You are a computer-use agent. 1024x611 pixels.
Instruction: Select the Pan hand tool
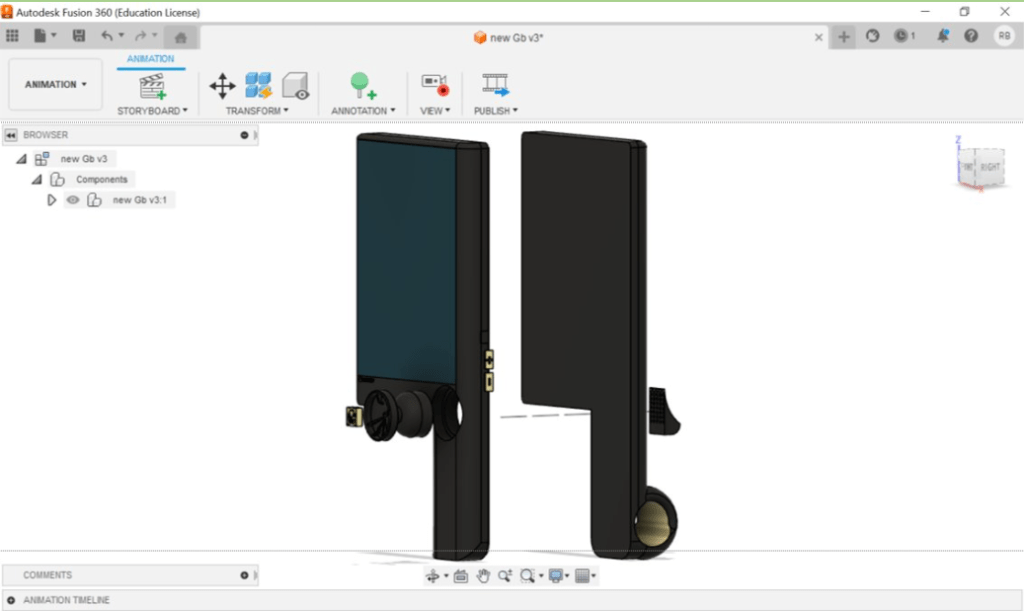(x=483, y=576)
